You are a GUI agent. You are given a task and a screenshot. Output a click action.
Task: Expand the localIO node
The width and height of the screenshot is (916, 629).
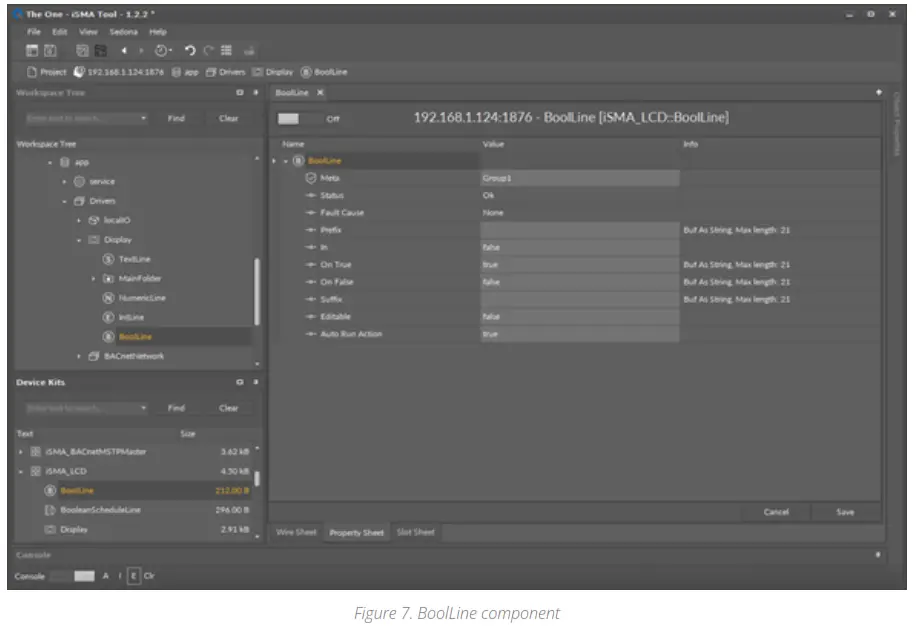pyautogui.click(x=79, y=220)
